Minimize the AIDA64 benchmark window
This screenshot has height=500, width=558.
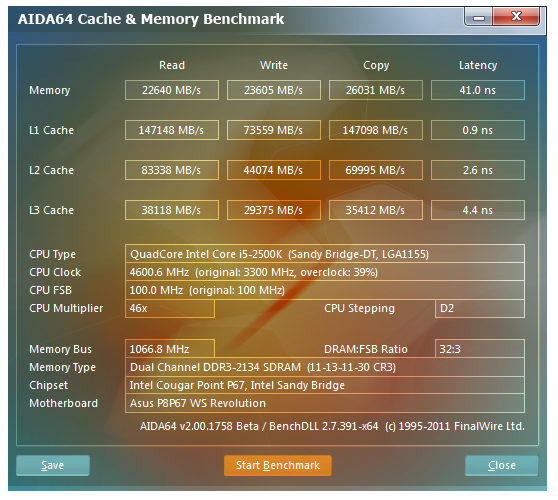tap(479, 17)
